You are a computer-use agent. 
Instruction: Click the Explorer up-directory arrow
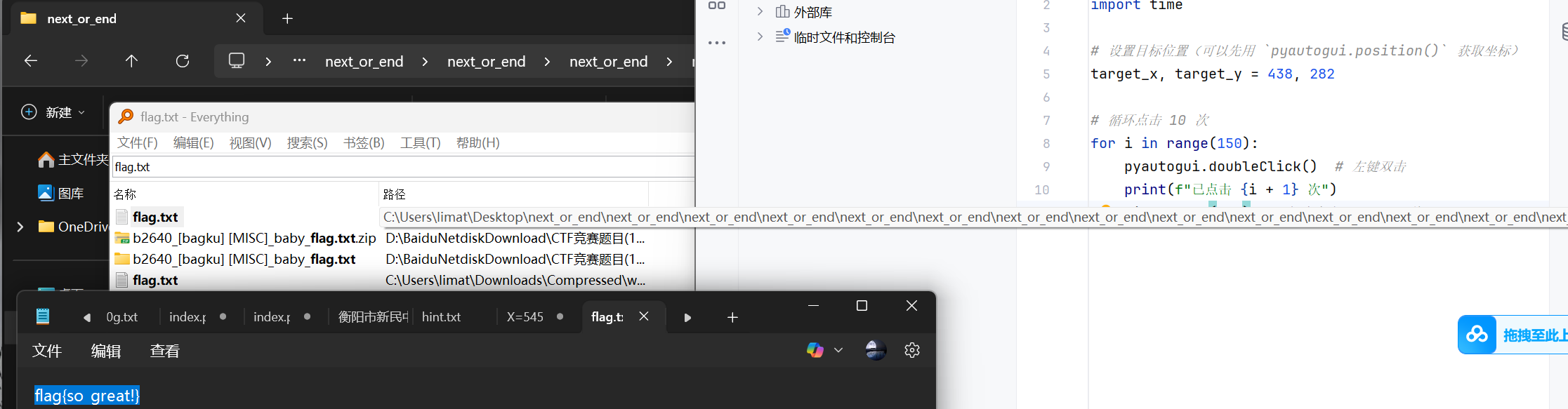131,61
